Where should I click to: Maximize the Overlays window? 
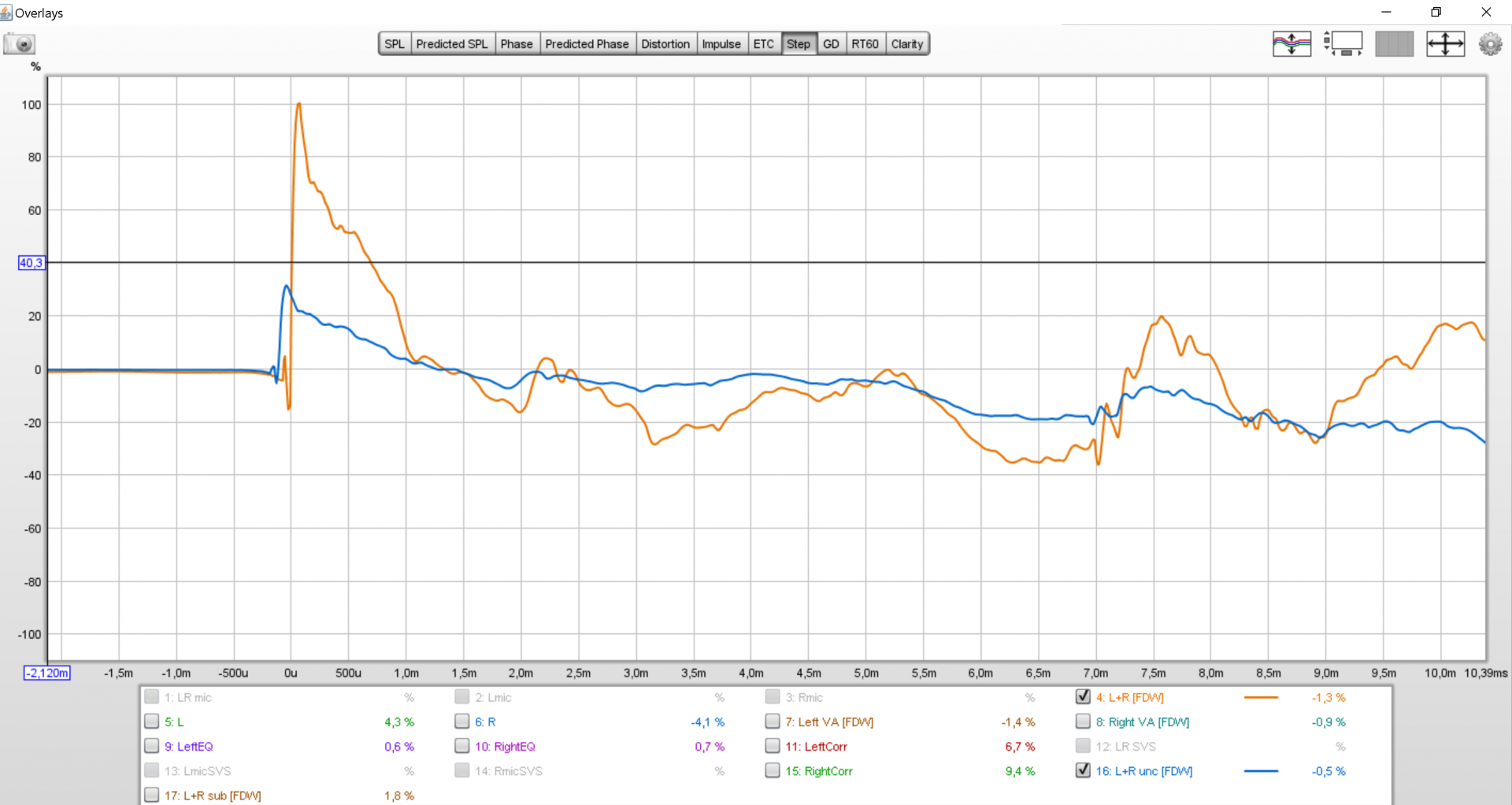point(1436,13)
